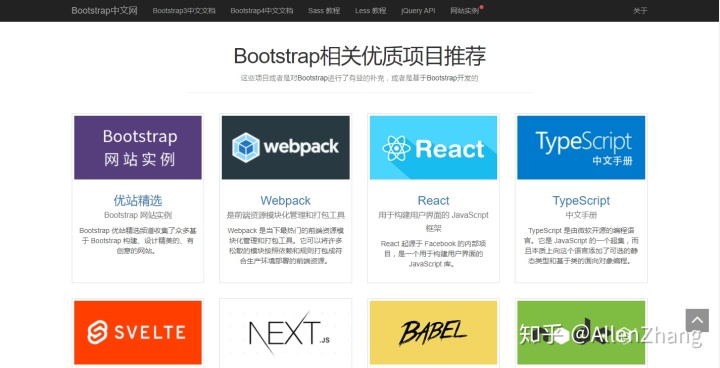Image resolution: width=720 pixels, height=368 pixels.
Task: Open 网站实例 menu item
Action: click(465, 11)
